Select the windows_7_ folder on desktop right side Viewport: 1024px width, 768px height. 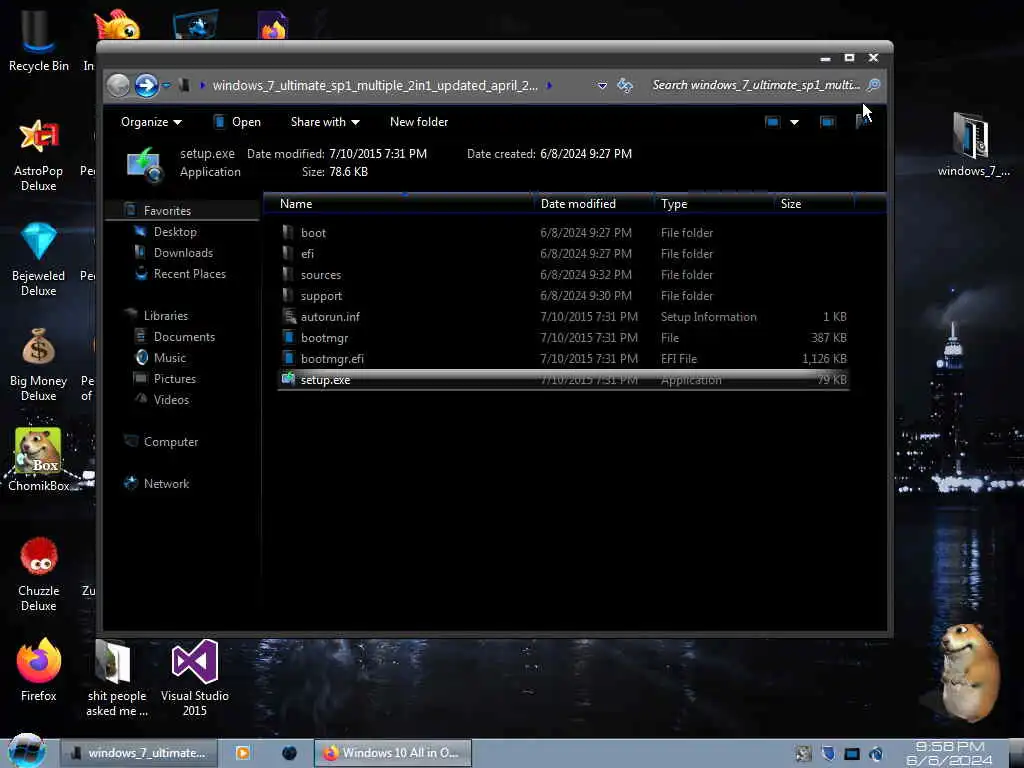click(x=973, y=144)
